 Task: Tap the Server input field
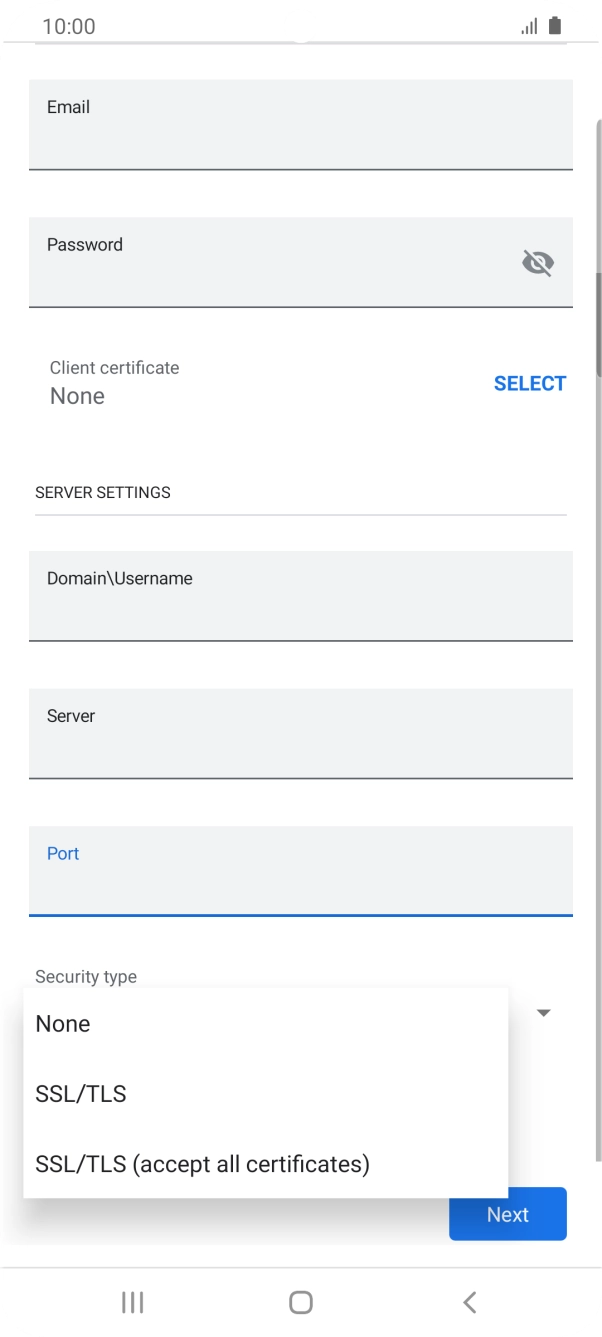pos(300,733)
